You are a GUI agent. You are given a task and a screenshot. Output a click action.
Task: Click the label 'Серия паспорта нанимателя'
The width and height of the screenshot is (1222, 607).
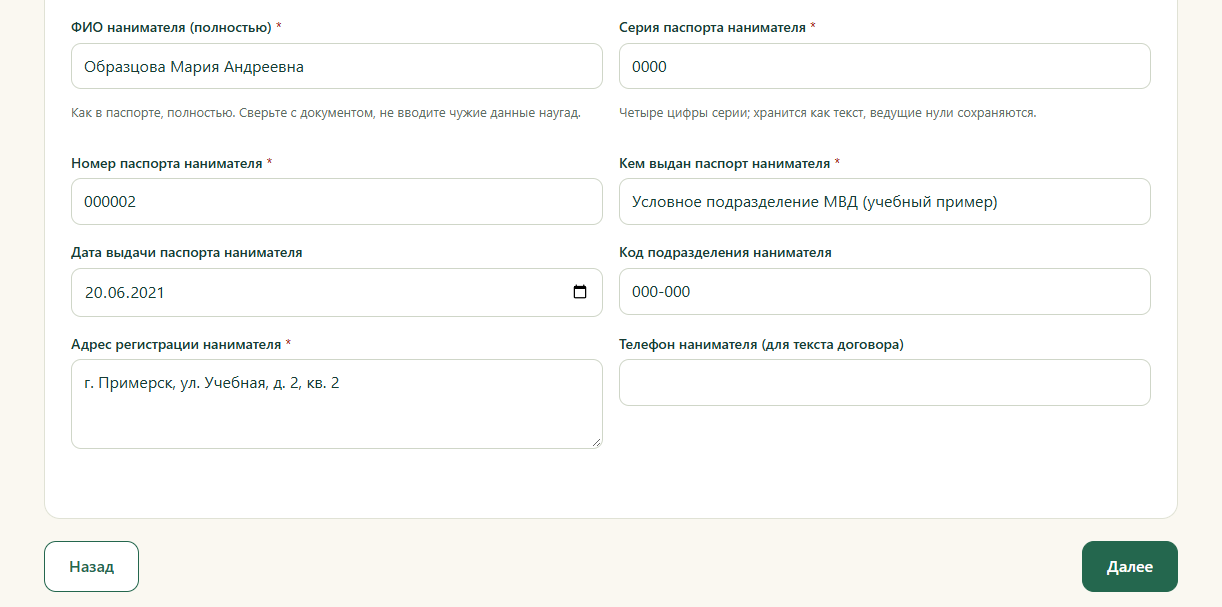712,27
